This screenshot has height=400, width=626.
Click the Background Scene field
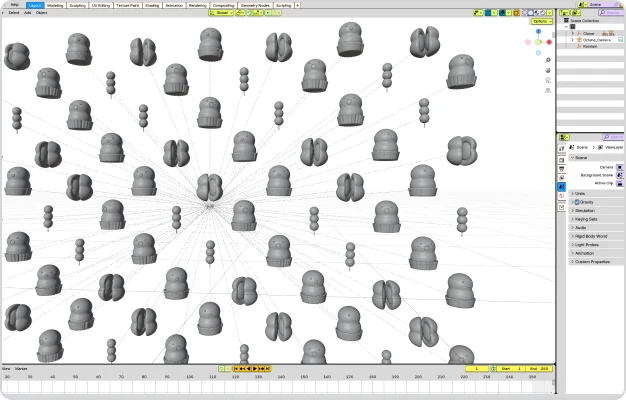pos(620,175)
